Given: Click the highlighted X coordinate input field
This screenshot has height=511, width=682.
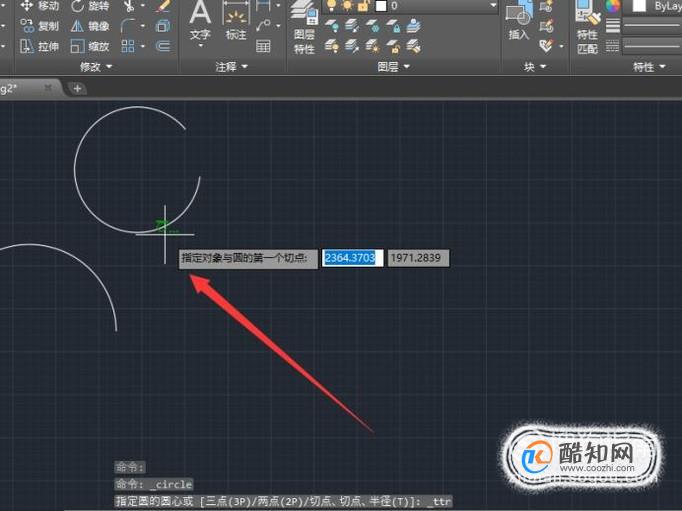Looking at the screenshot, I should coord(352,258).
